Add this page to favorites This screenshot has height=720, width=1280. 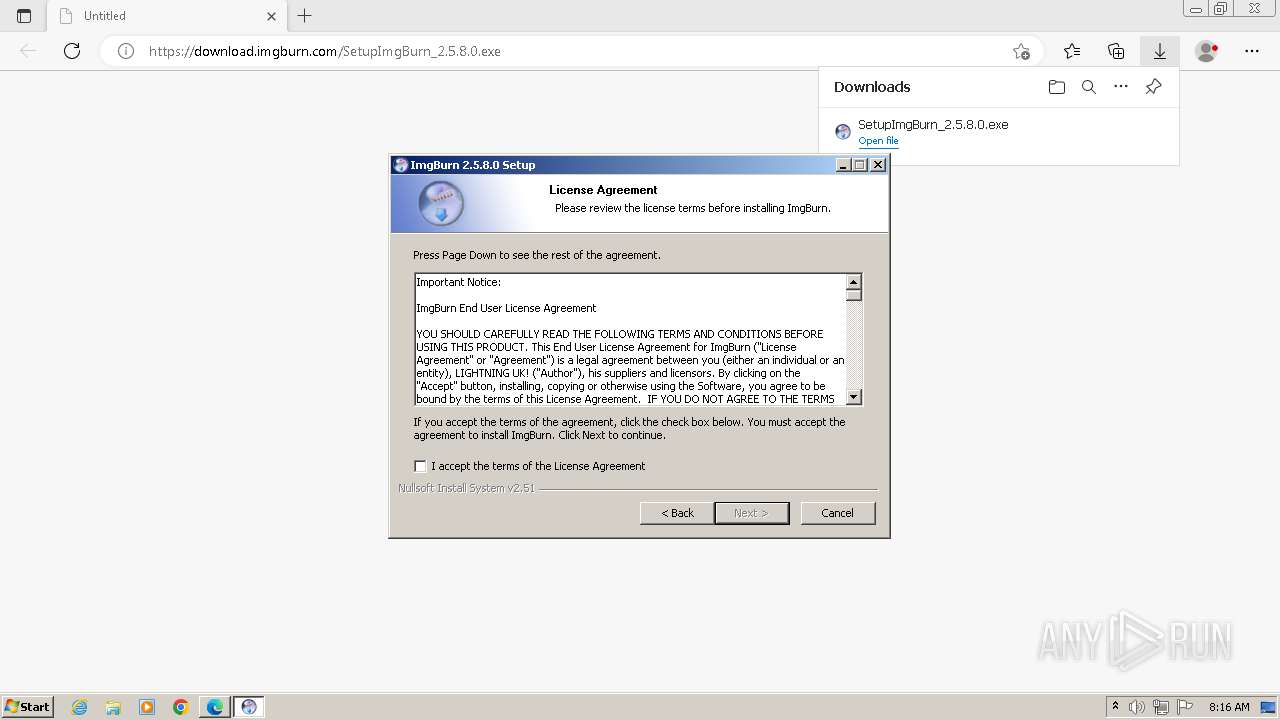(1021, 51)
